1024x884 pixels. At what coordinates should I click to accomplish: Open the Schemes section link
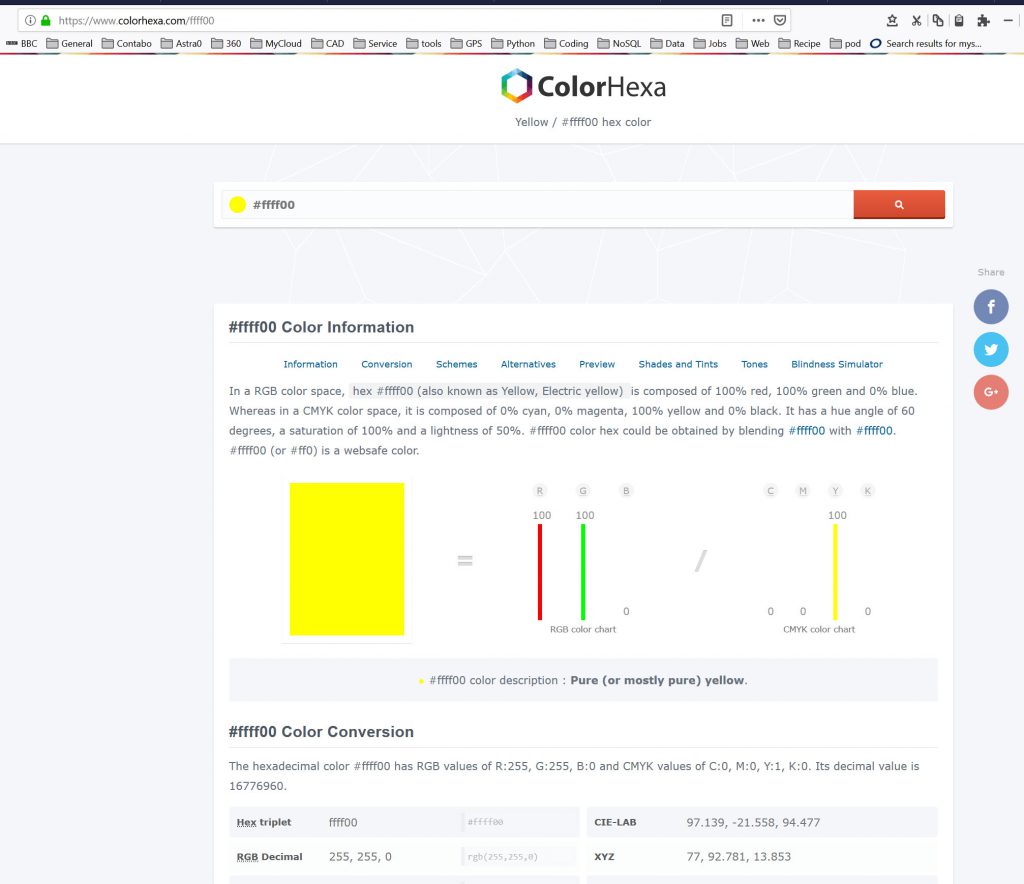[456, 364]
